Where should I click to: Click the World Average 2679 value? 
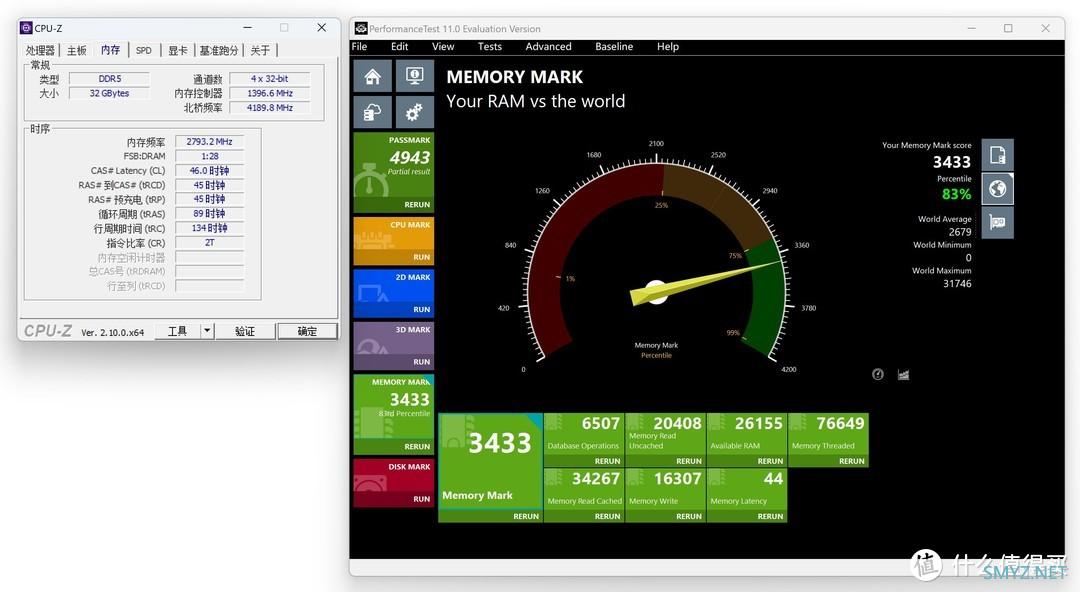959,232
